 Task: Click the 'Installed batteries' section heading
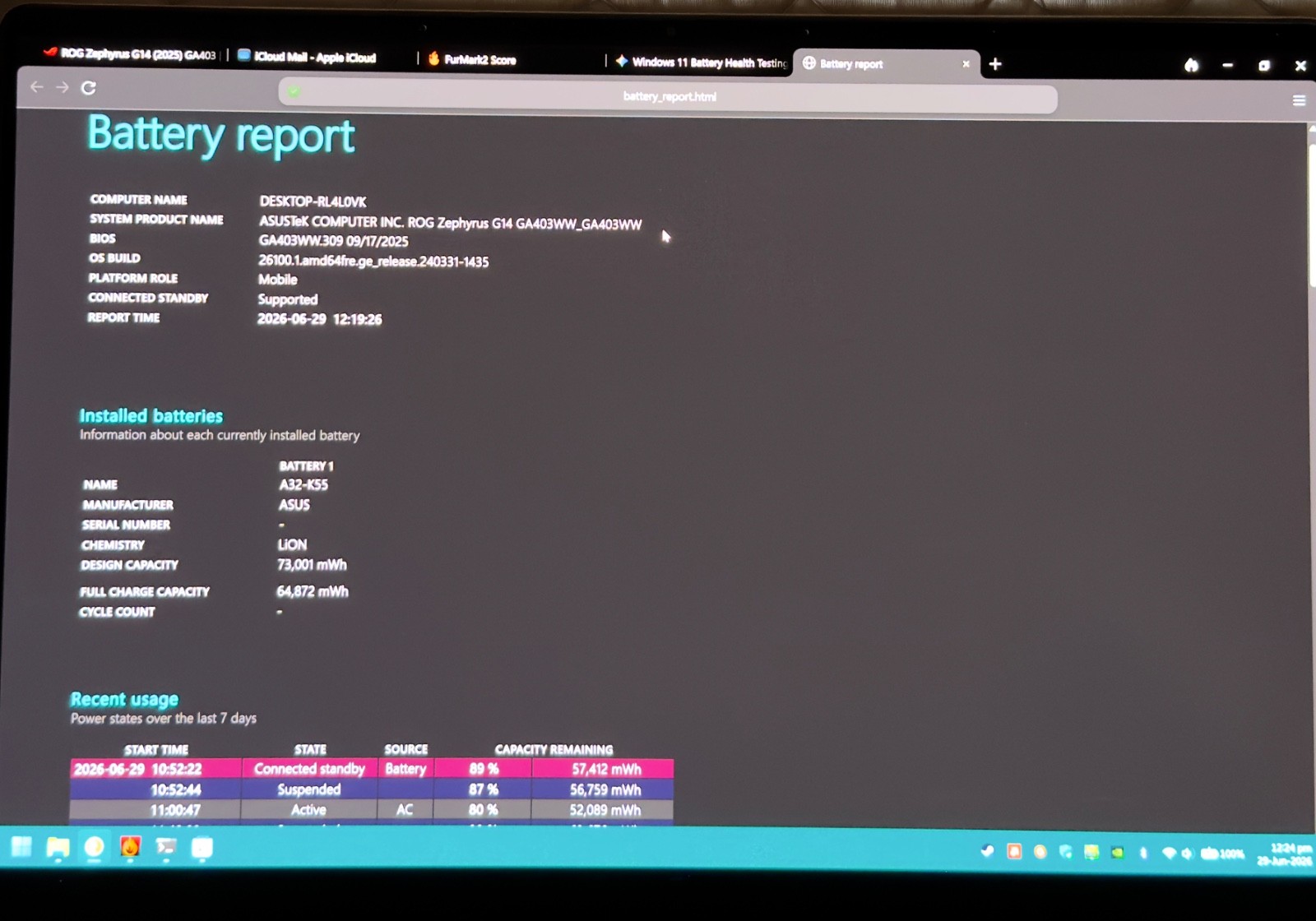tap(151, 416)
